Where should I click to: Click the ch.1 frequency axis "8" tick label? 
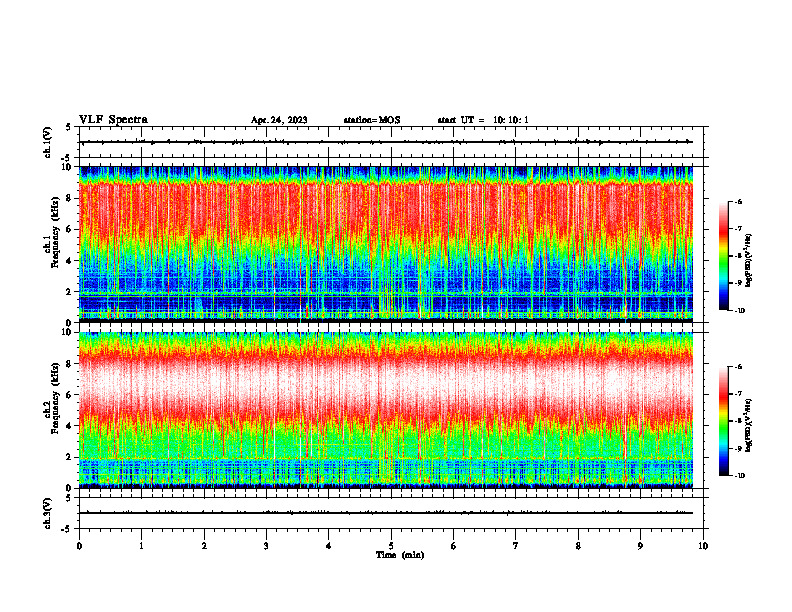coord(69,198)
